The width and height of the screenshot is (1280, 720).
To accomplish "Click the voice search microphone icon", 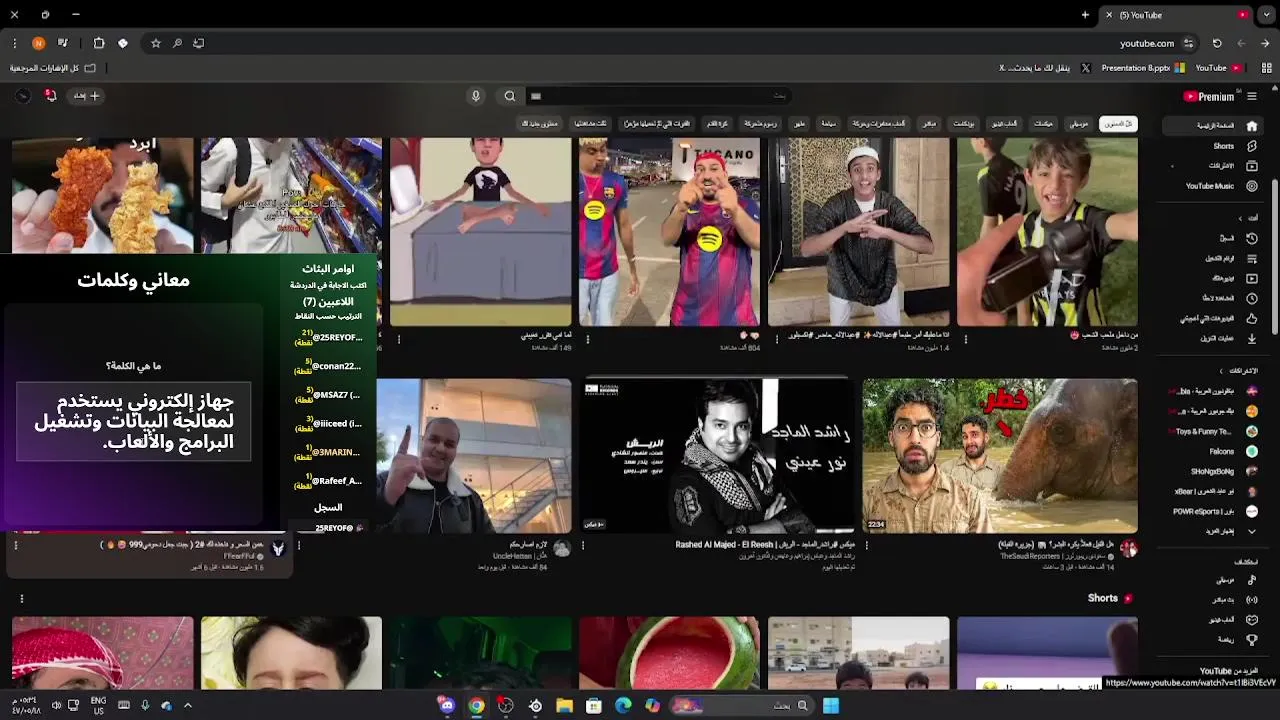I will click(476, 96).
